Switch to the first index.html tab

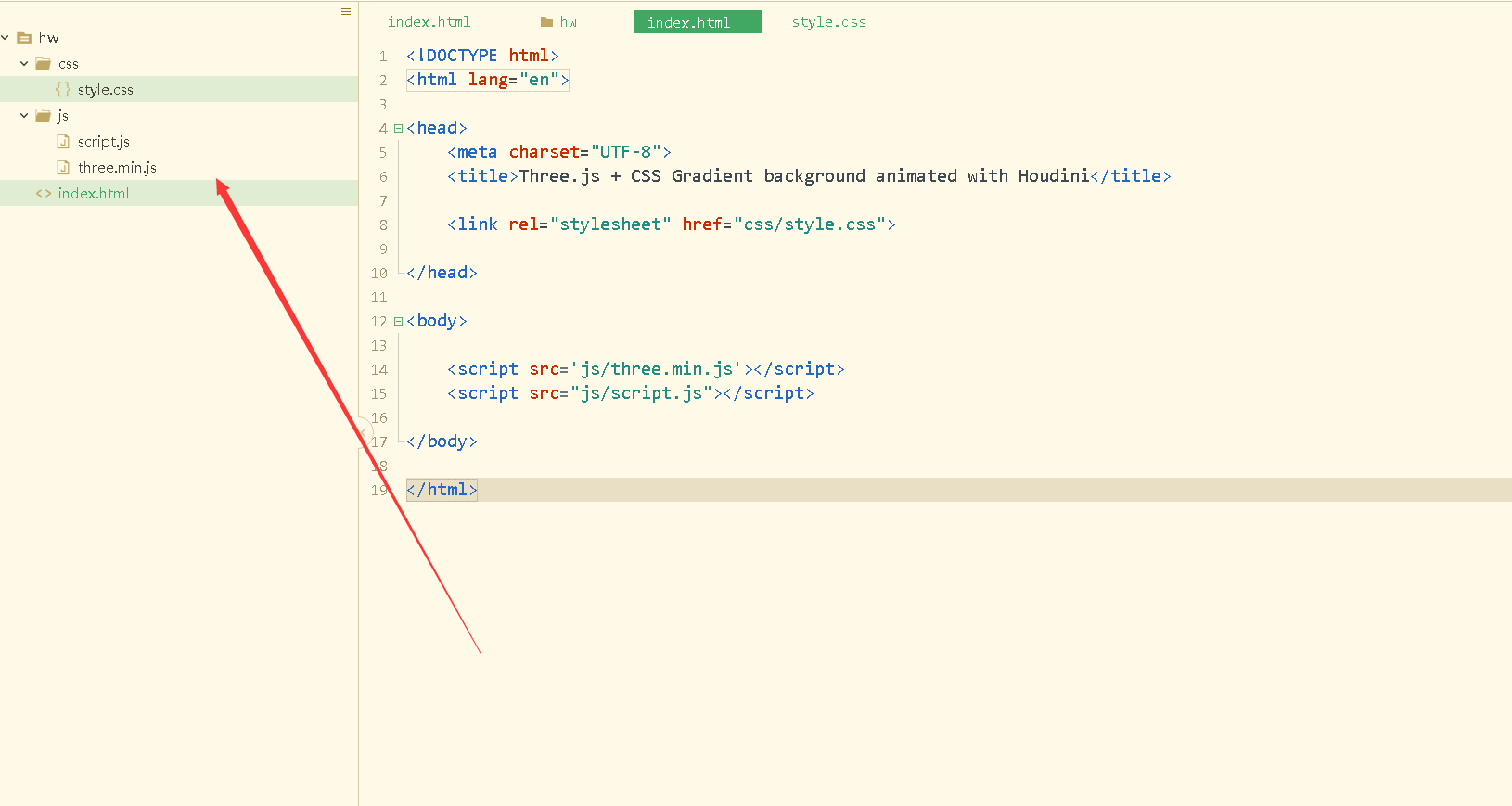pos(429,22)
